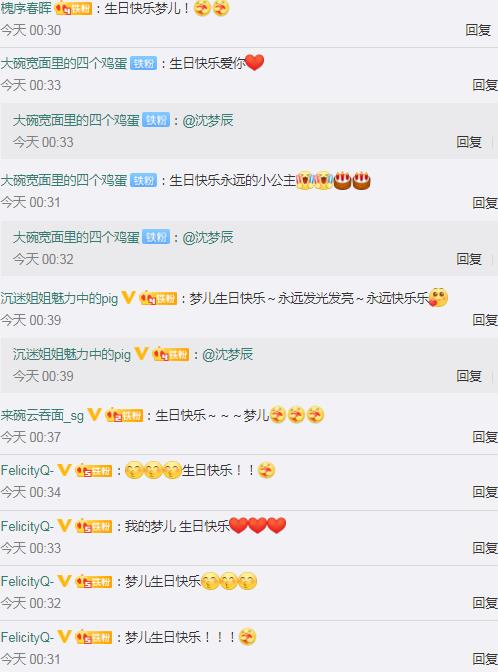Screen dimensions: 498x672
Task: Open FelicityQ- profile on 00:32 comment
Action: [27, 582]
